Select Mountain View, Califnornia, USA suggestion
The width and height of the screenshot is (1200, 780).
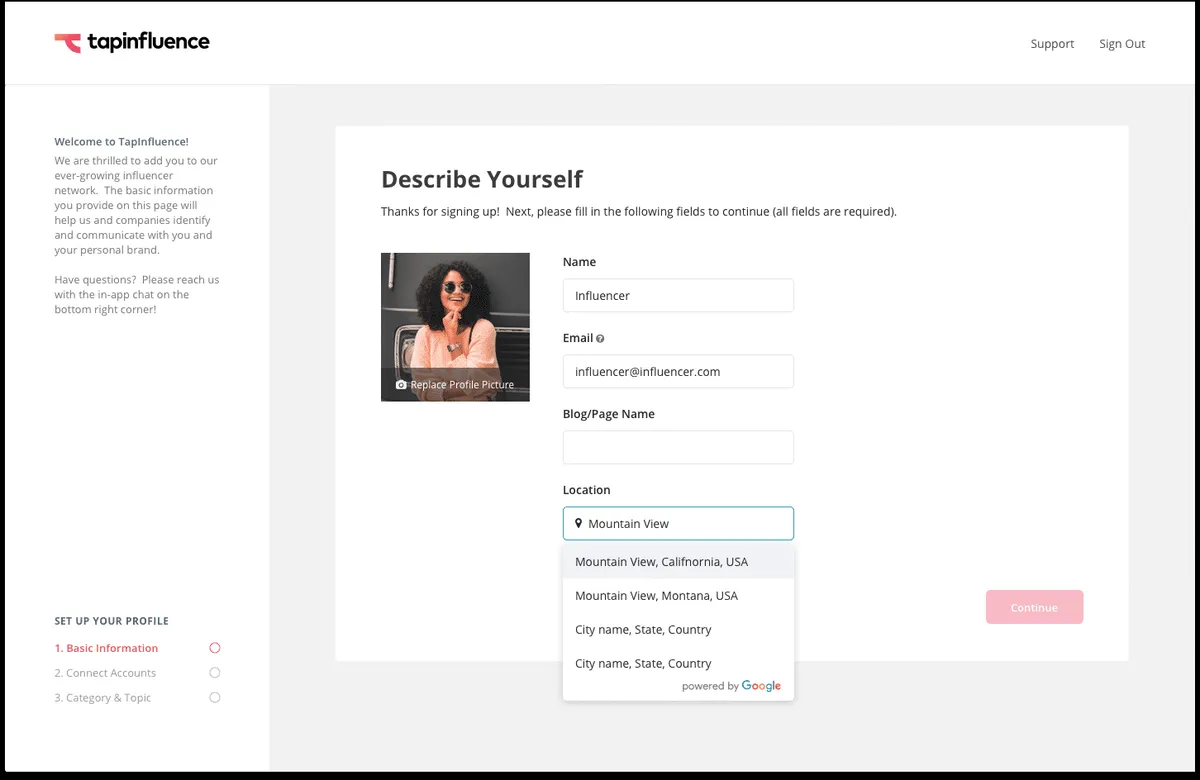678,562
